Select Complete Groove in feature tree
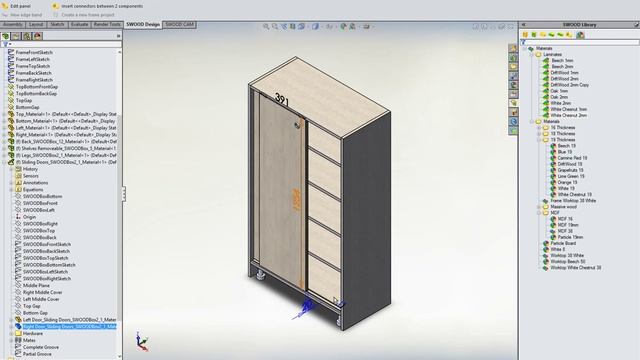 [40, 347]
